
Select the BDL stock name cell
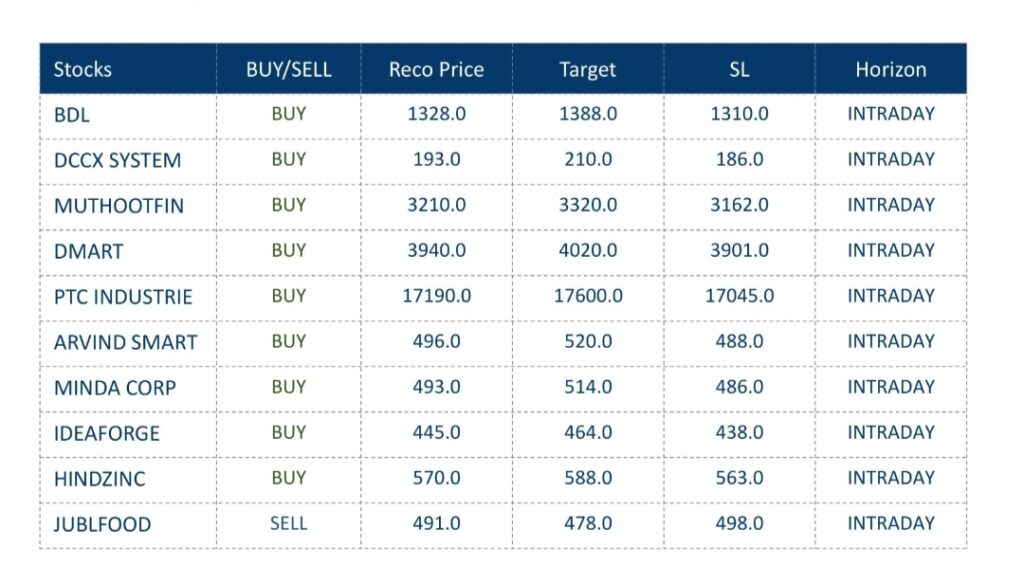pos(72,115)
